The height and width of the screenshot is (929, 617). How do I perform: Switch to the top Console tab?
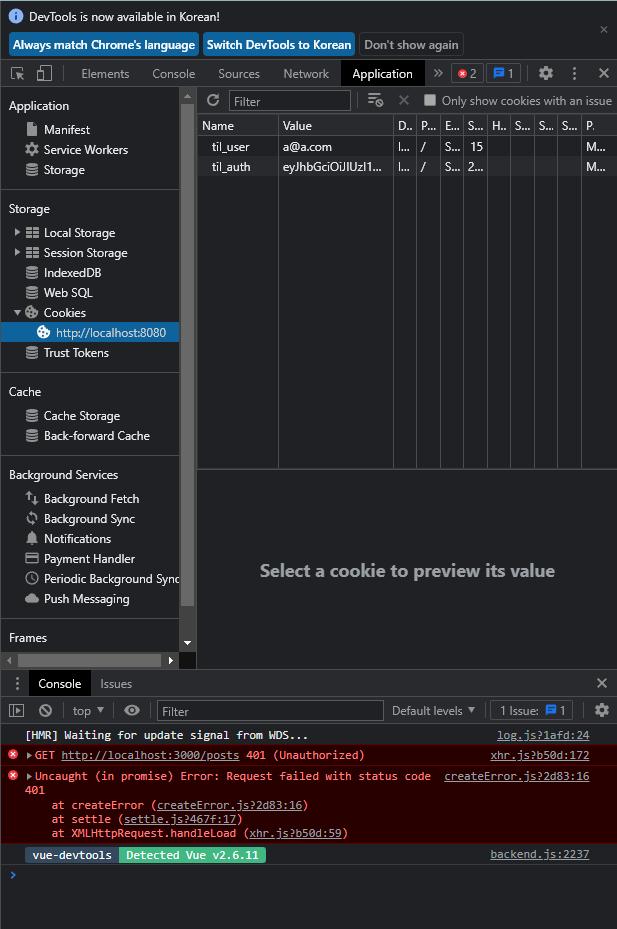click(x=174, y=73)
